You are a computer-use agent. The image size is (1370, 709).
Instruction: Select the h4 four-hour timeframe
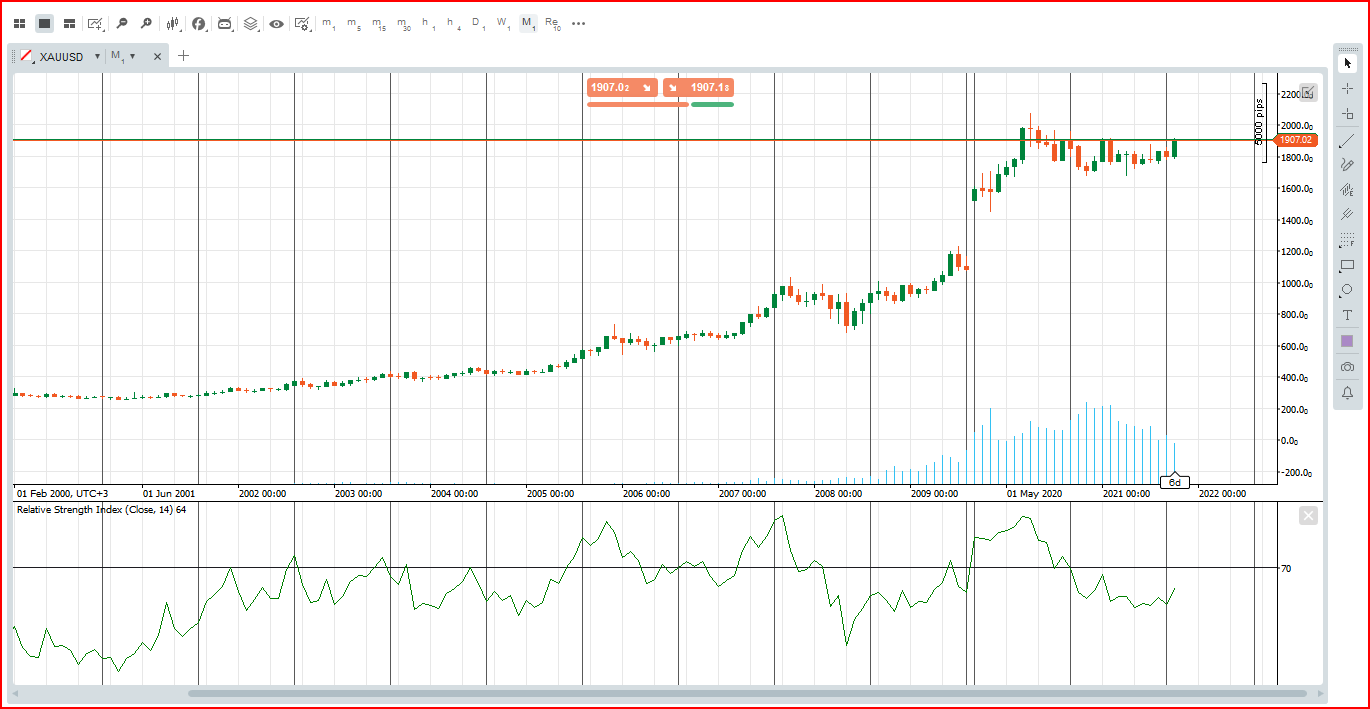[453, 23]
